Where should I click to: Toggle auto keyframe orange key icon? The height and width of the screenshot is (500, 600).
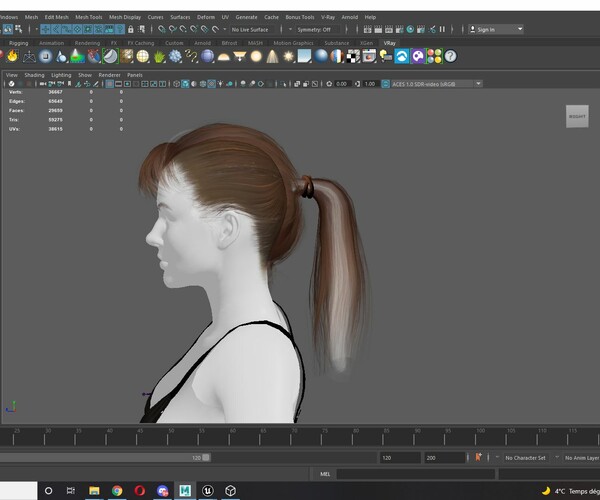[478, 457]
